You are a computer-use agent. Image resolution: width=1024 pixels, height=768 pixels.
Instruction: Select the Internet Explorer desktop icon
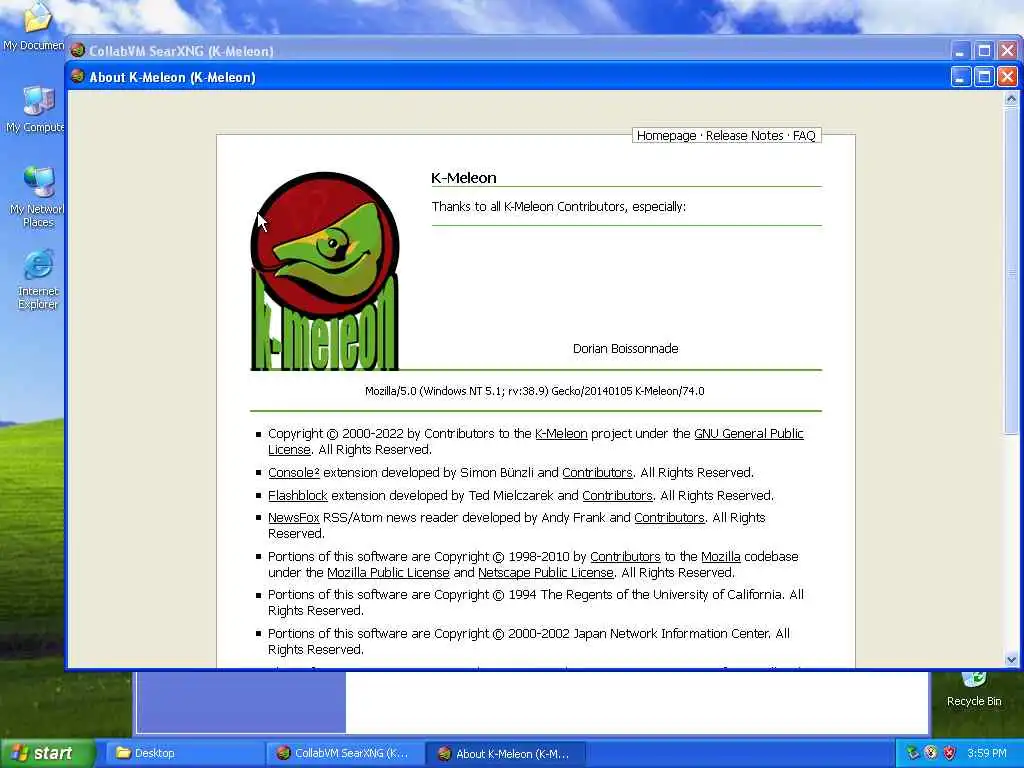(x=38, y=280)
